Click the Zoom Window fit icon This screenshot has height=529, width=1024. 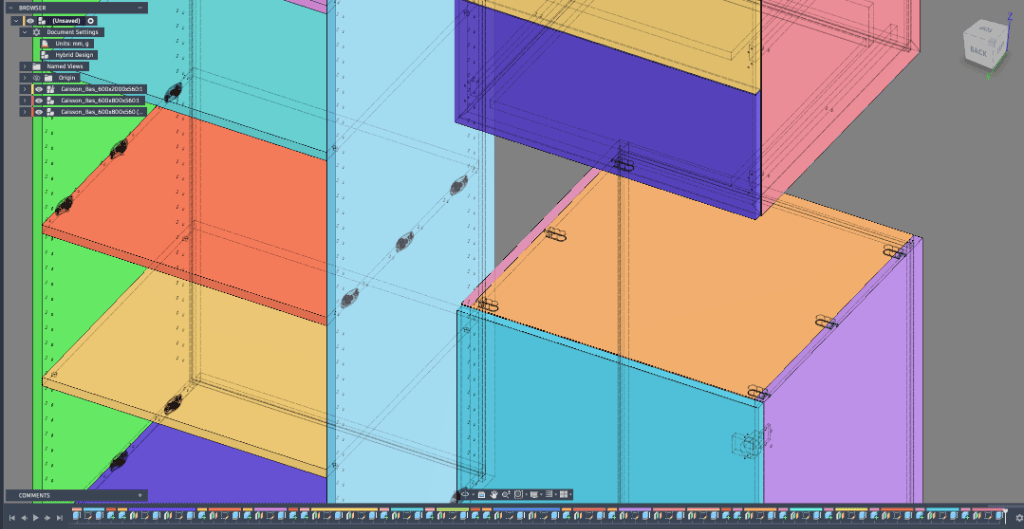(519, 494)
